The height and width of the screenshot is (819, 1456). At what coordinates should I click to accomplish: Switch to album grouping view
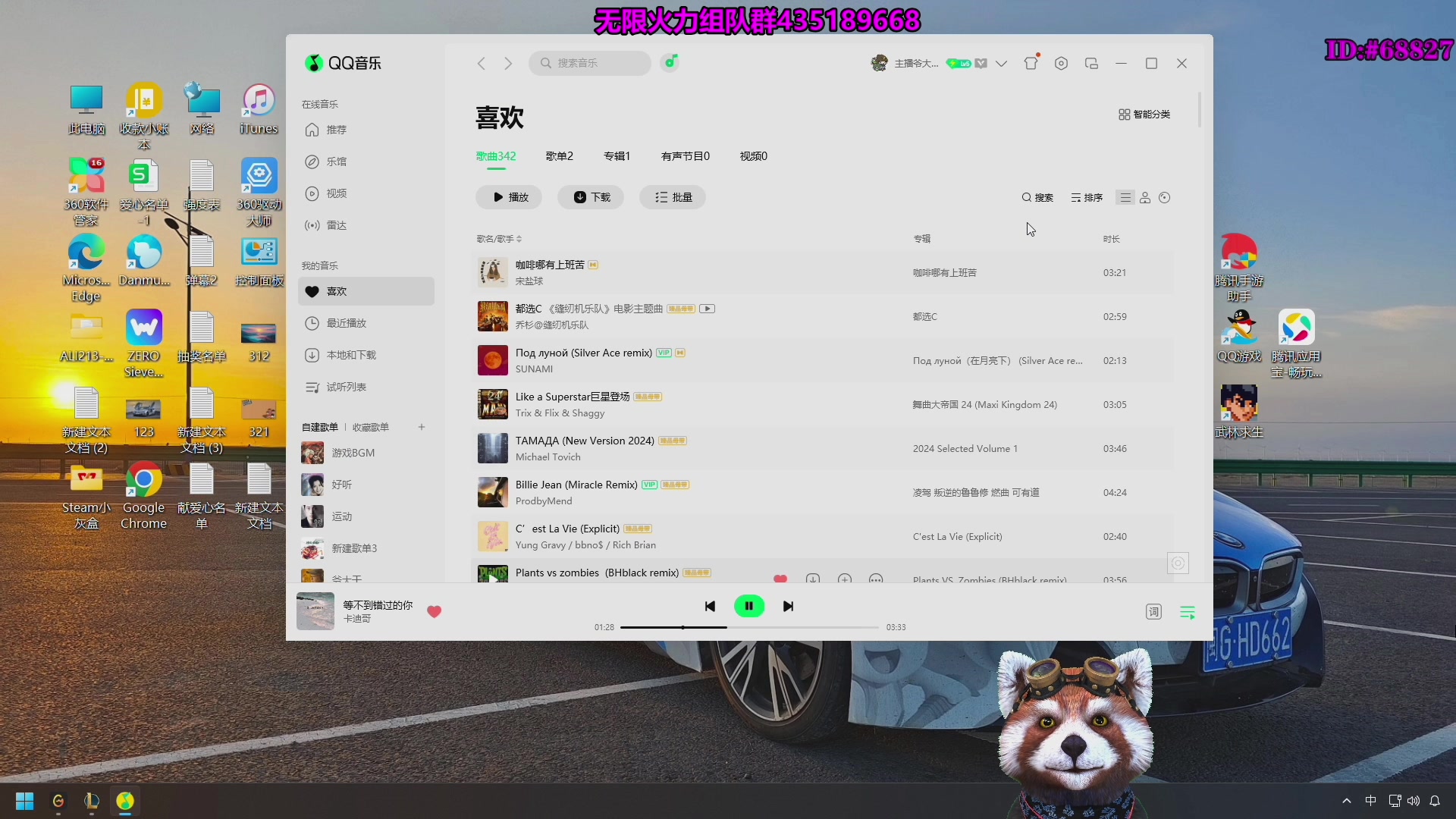click(x=1165, y=198)
